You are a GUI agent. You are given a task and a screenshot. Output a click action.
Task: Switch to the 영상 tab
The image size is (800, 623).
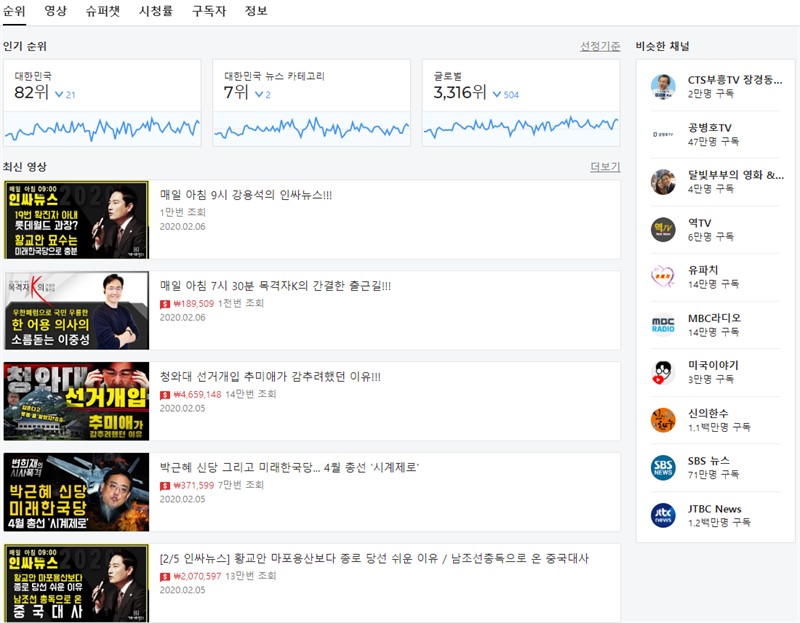click(56, 11)
